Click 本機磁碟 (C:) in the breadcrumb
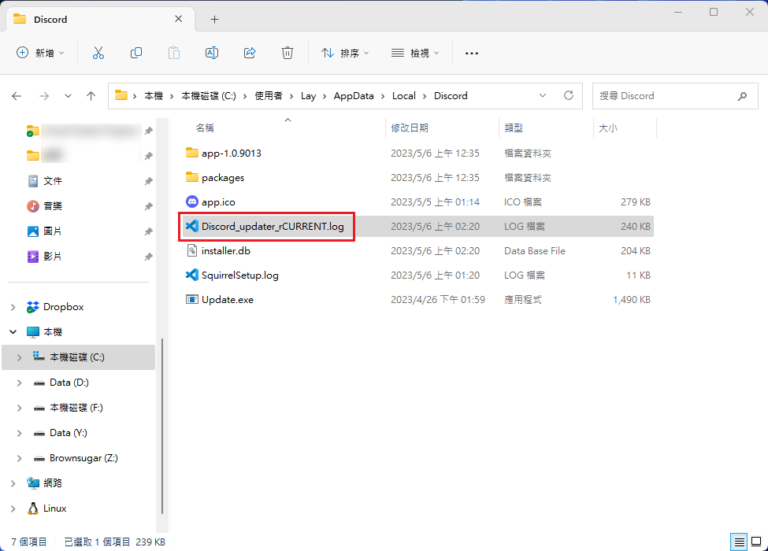Screen dimensions: 768x551 click(209, 96)
